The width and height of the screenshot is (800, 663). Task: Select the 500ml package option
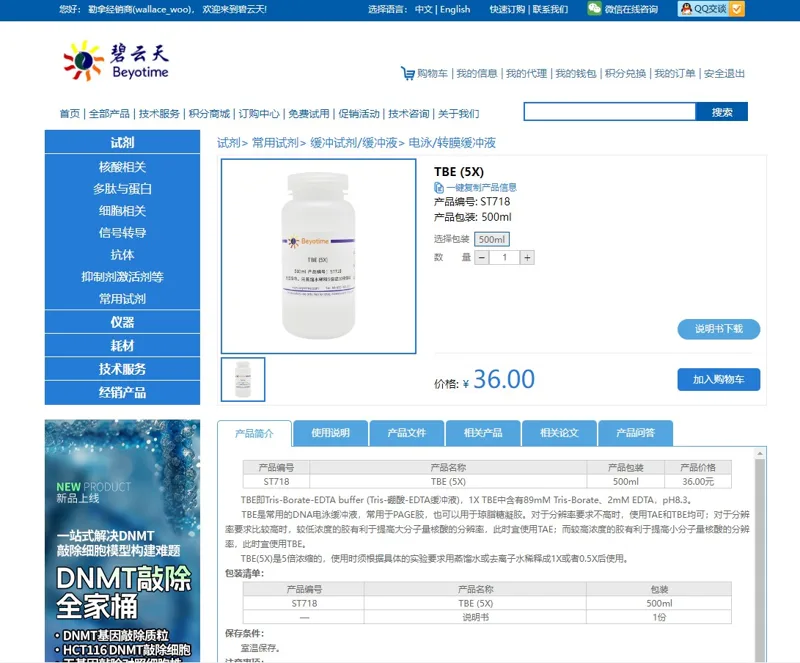click(x=492, y=239)
